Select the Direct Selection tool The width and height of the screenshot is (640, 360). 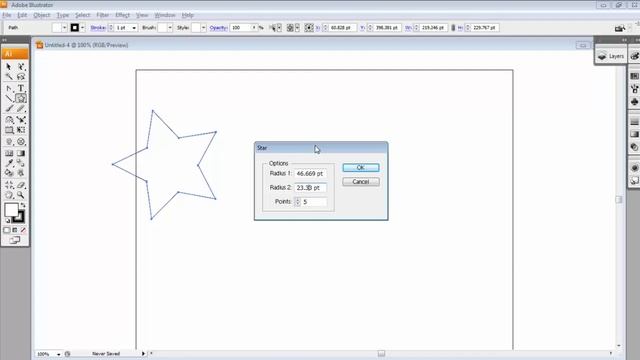click(21, 67)
